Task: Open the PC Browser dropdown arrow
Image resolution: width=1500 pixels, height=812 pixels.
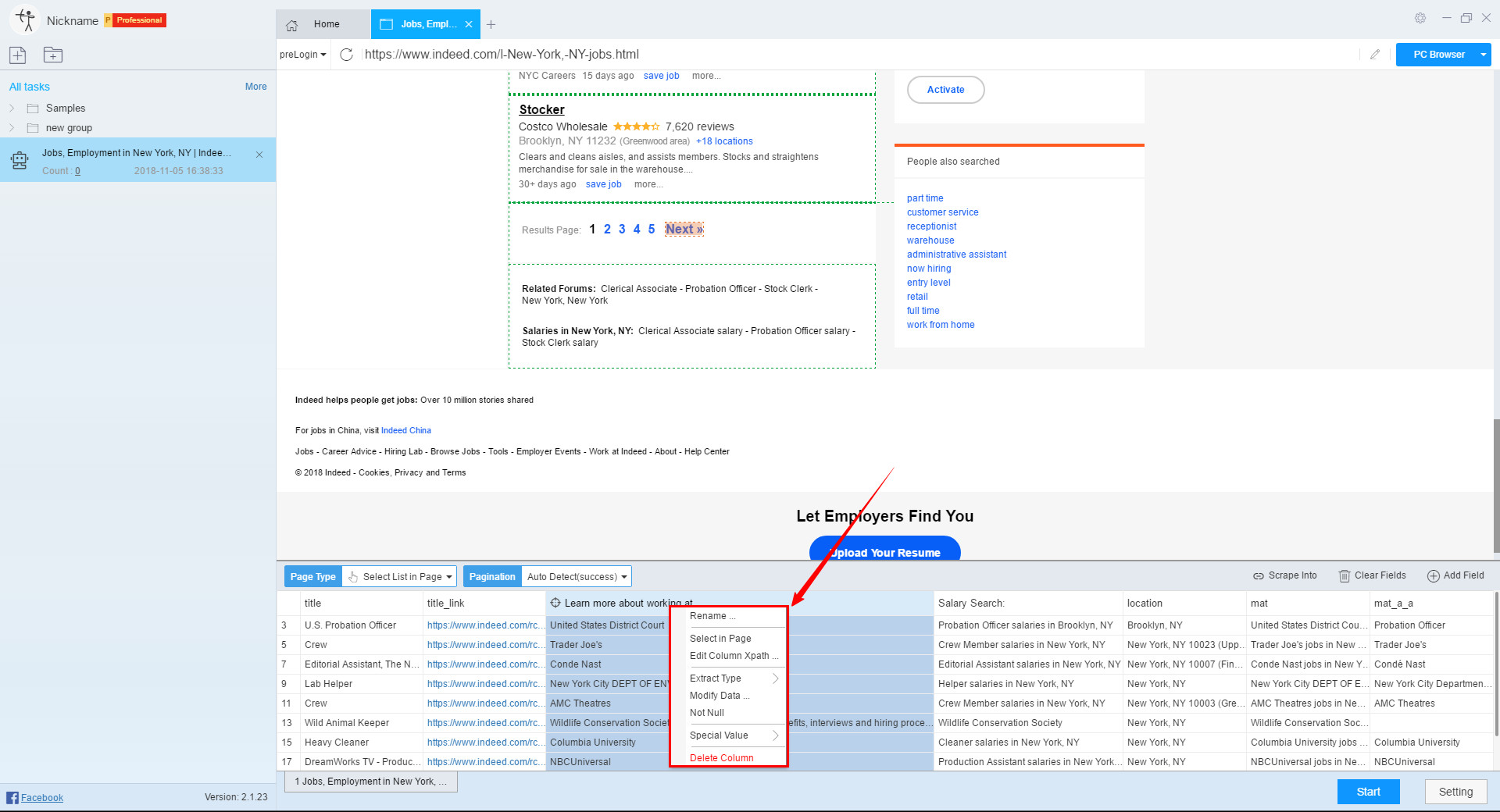Action: click(1483, 55)
